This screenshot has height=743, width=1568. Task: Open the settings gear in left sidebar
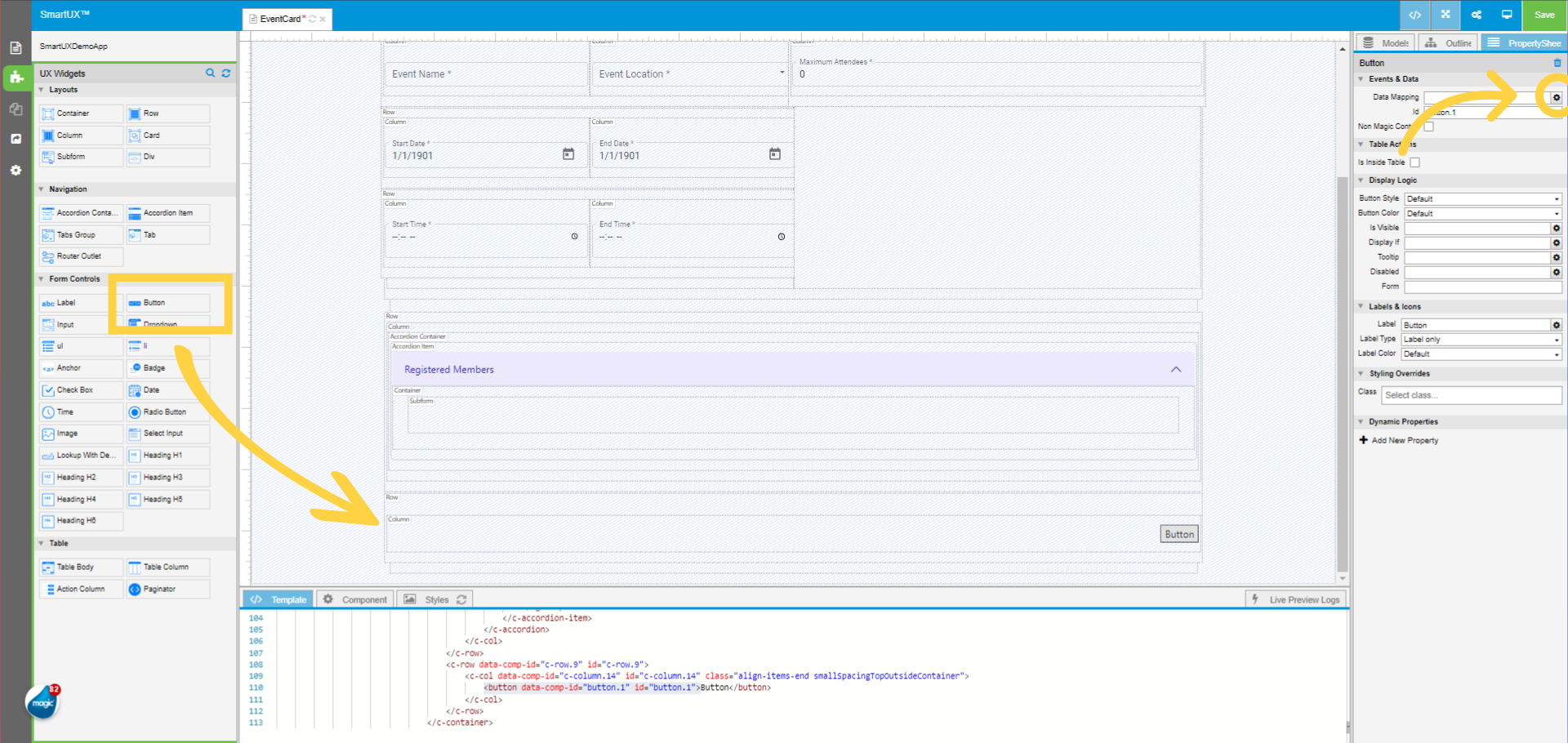click(16, 170)
